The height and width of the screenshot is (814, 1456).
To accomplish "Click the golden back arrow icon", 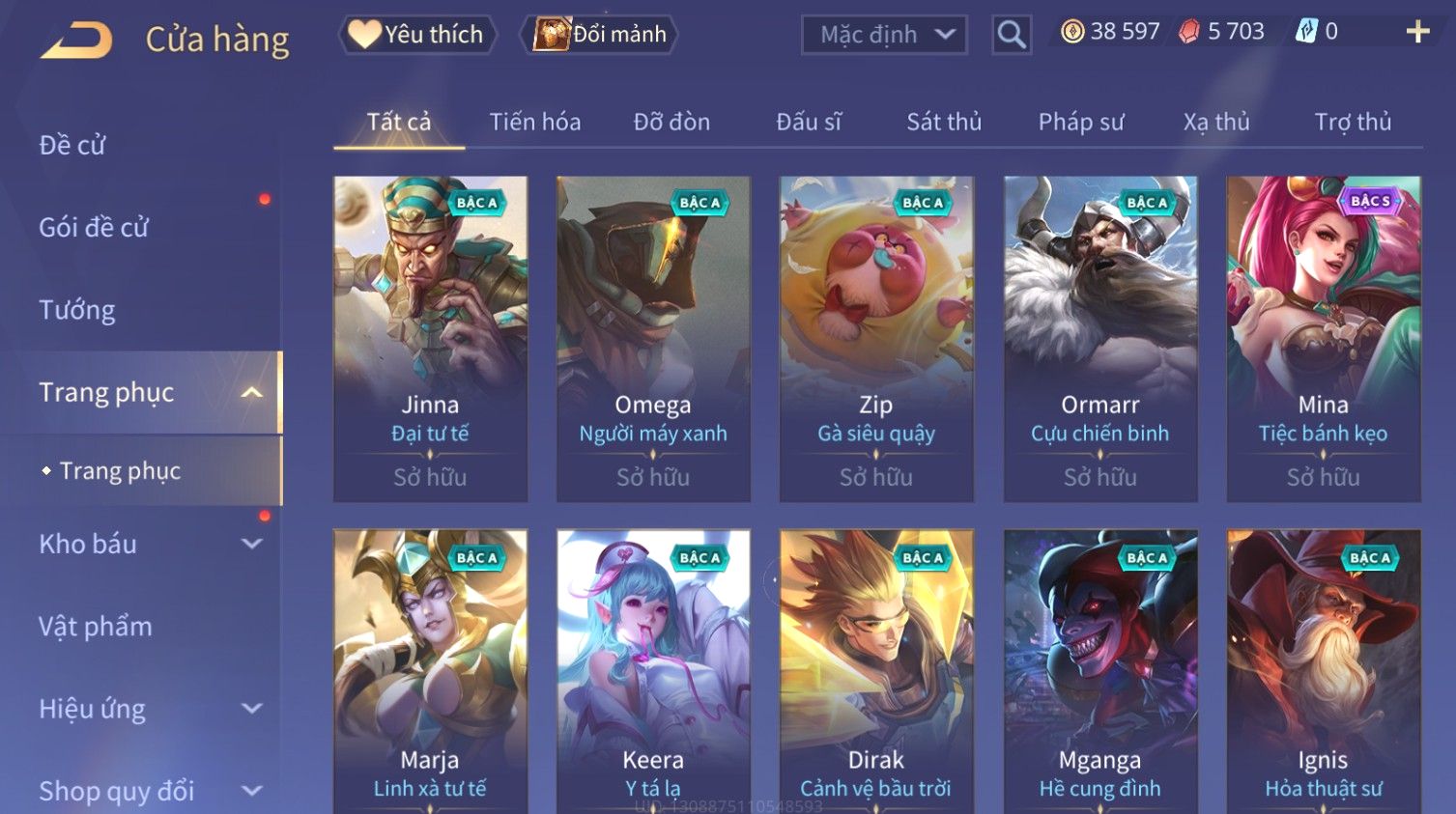I will (x=76, y=40).
